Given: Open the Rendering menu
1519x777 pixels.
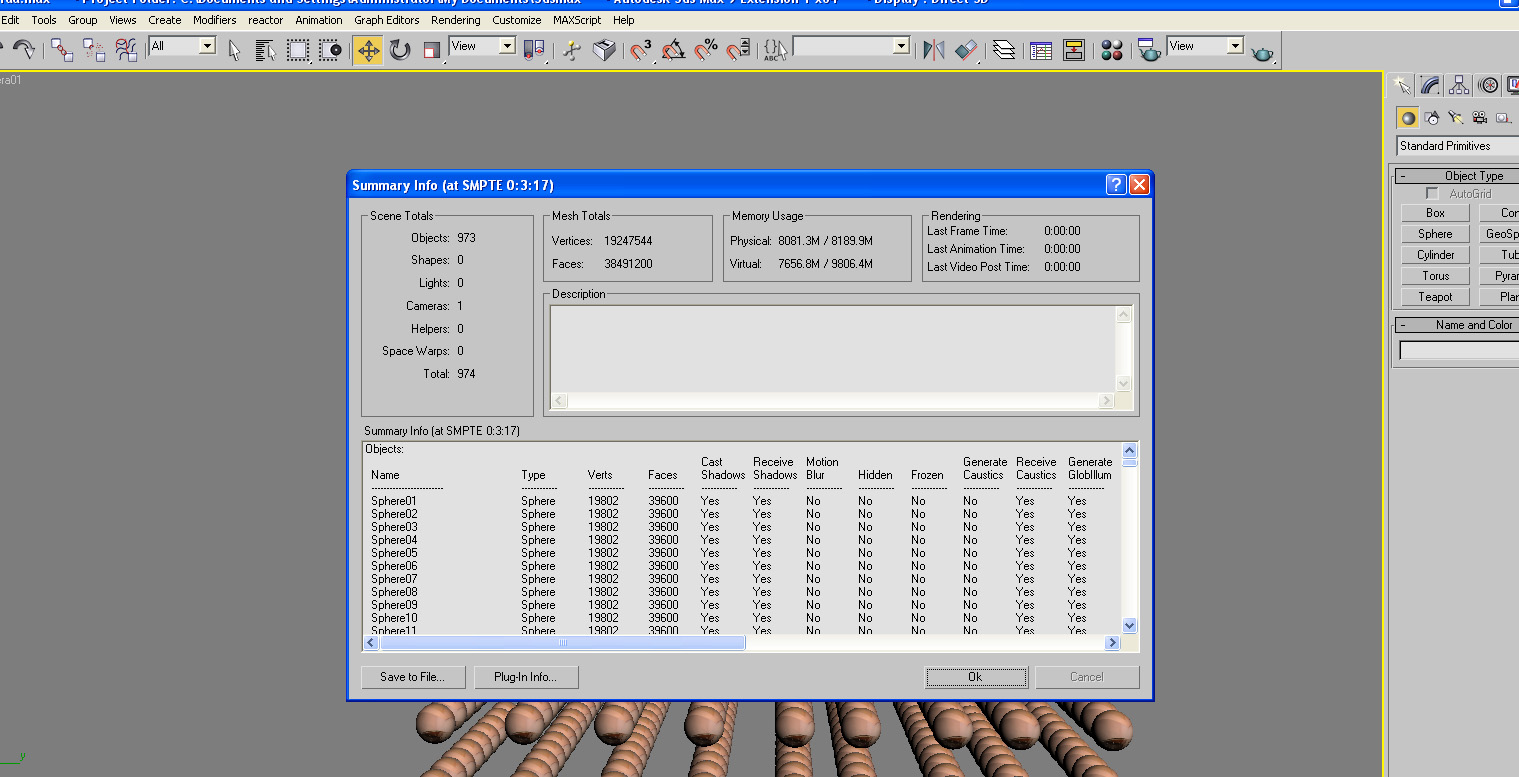Looking at the screenshot, I should [455, 20].
